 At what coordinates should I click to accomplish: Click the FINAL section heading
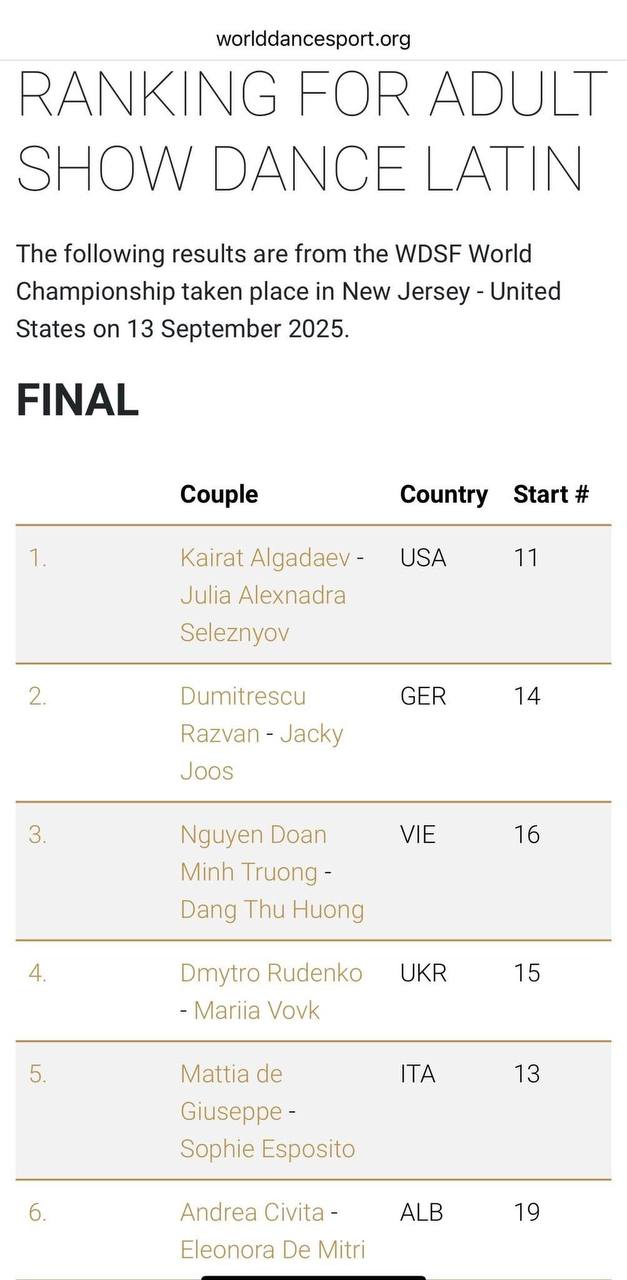click(77, 400)
